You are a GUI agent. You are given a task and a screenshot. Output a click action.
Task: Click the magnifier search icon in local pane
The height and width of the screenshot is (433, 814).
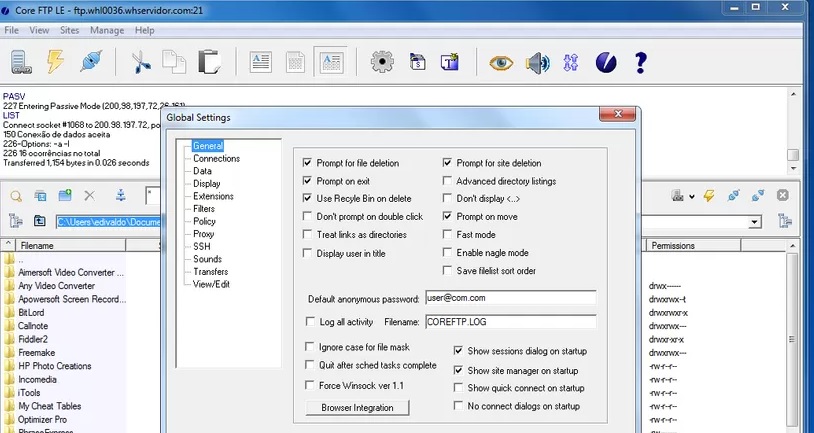[x=16, y=196]
